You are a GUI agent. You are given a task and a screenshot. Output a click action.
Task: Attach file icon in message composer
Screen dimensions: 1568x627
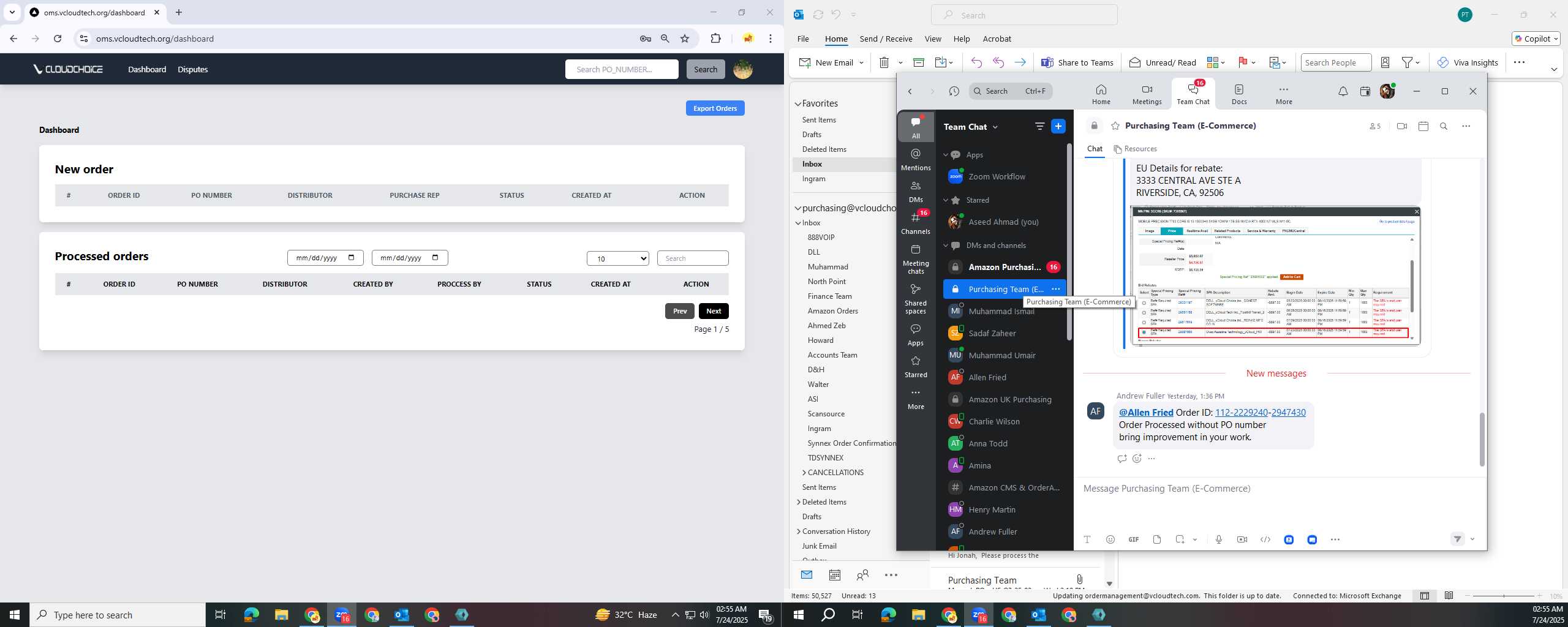pos(1156,539)
